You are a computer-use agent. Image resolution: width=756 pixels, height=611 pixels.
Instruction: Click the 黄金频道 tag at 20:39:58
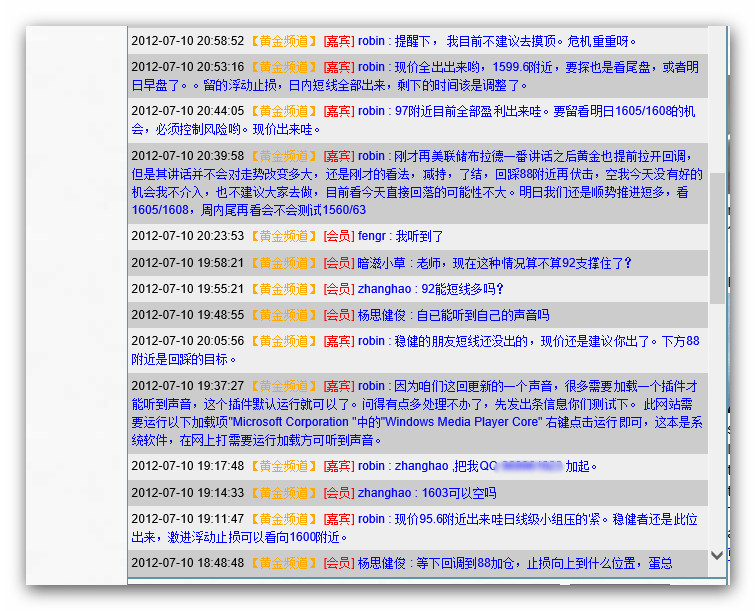[283, 156]
